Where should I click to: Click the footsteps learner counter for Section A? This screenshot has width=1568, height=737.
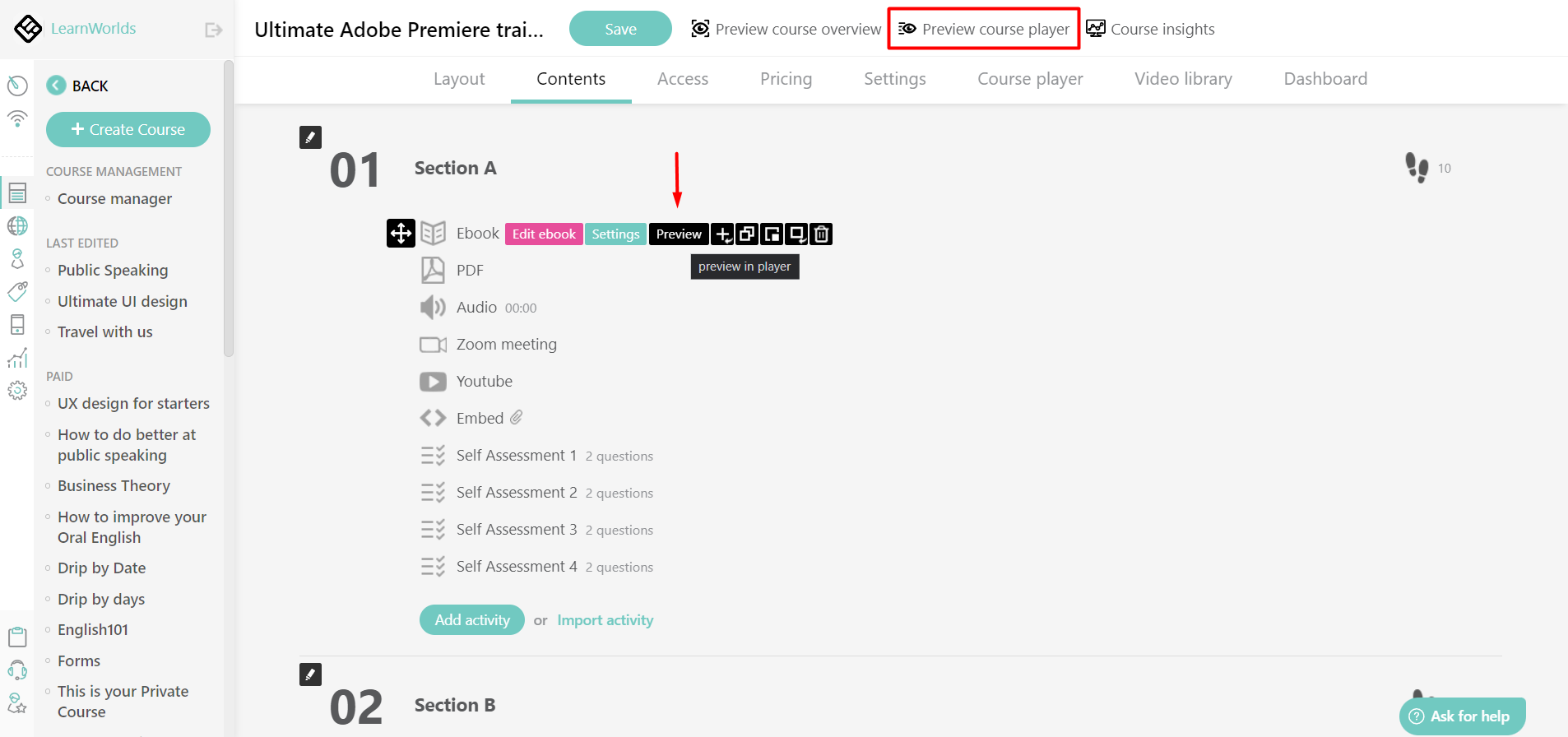(1417, 167)
